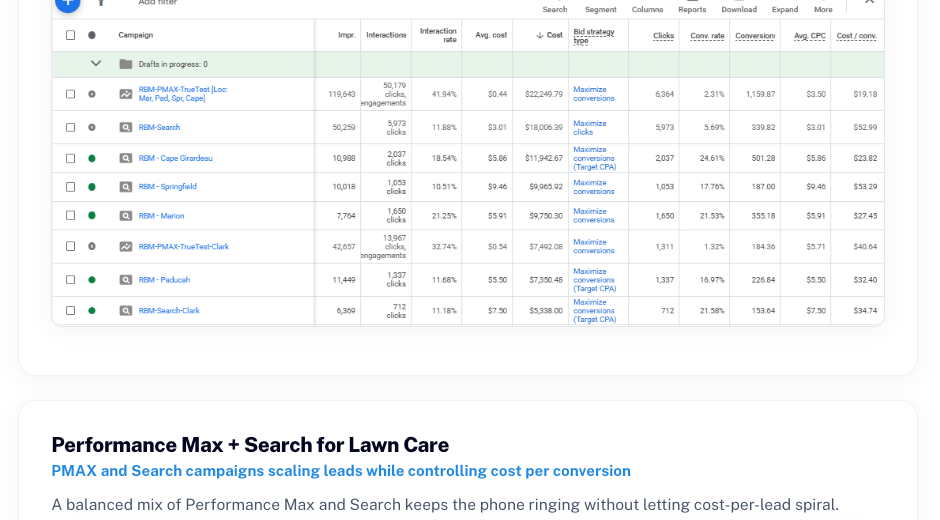Open the RBM-PMAX-TrueTest-Clark campaign link
This screenshot has width=940, height=520.
tap(183, 247)
